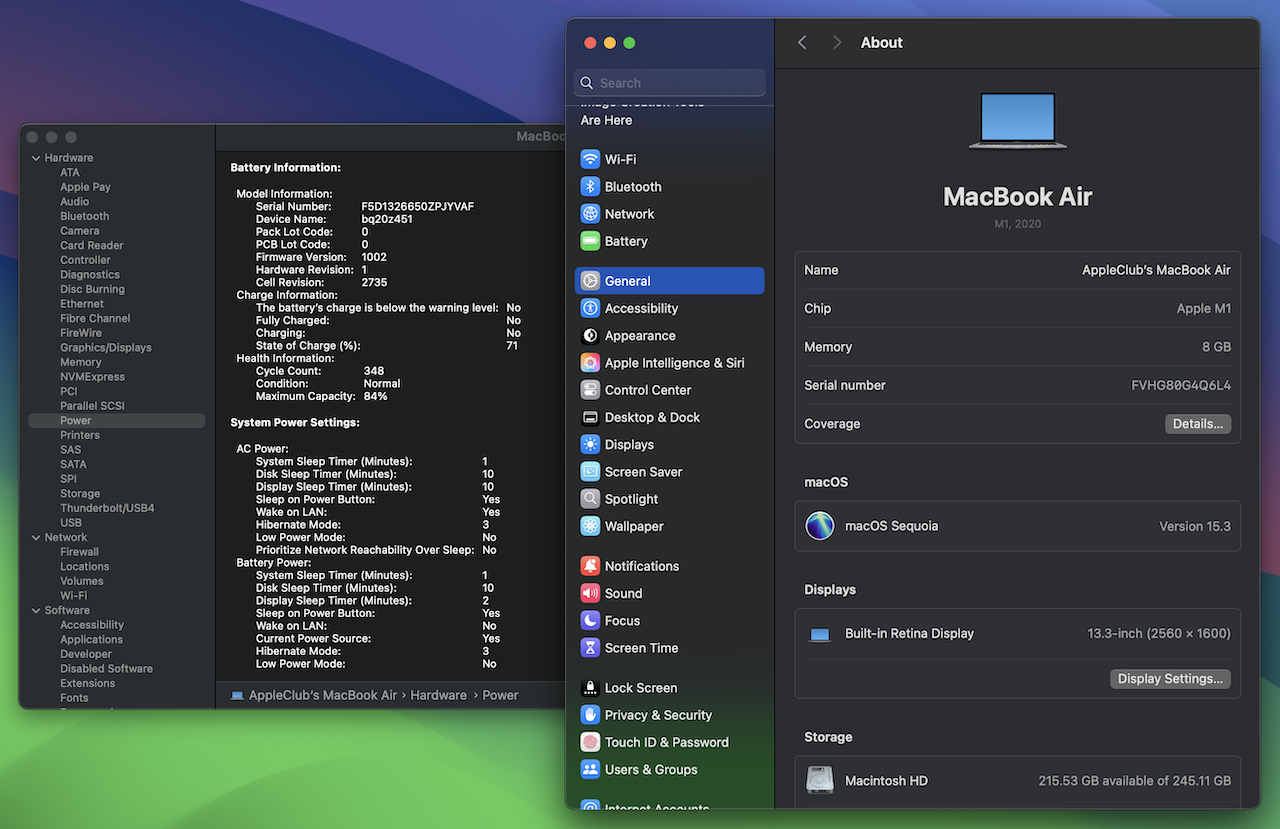The width and height of the screenshot is (1280, 829).
Task: Click 13.3-inch (2560 × 1600) display text
Action: tap(1159, 634)
